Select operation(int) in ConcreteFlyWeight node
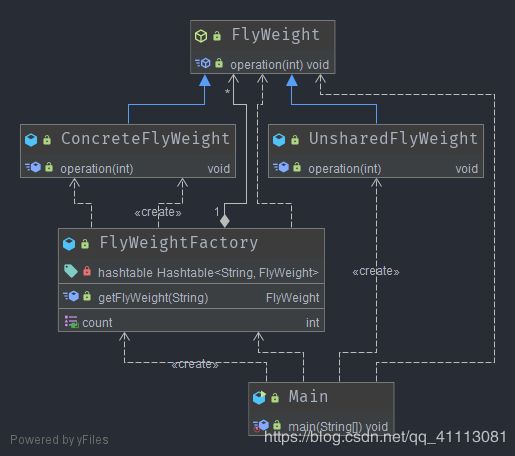This screenshot has height=456, width=515. [97, 169]
